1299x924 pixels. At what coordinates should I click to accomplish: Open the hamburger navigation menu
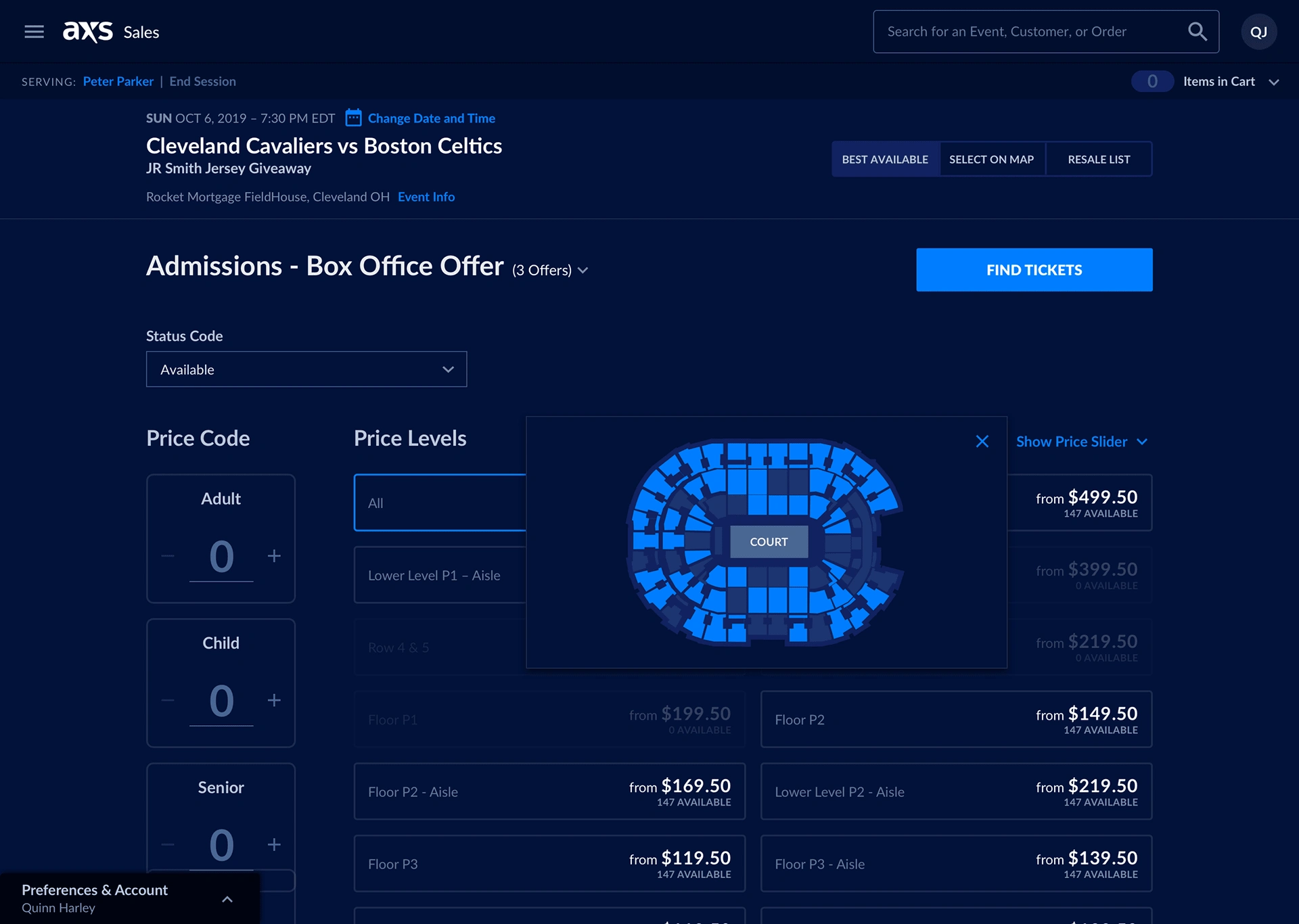pyautogui.click(x=34, y=32)
